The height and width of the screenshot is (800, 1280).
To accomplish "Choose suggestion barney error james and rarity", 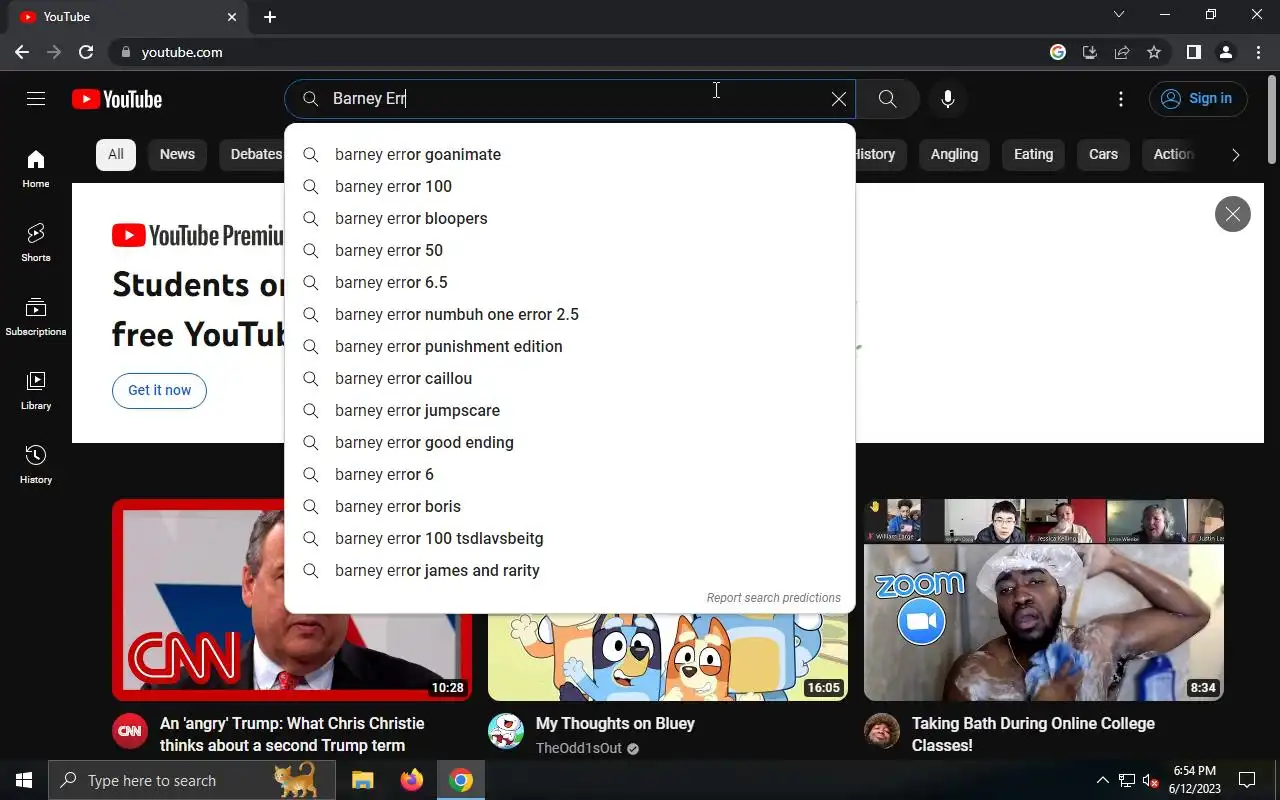I will coord(570,570).
